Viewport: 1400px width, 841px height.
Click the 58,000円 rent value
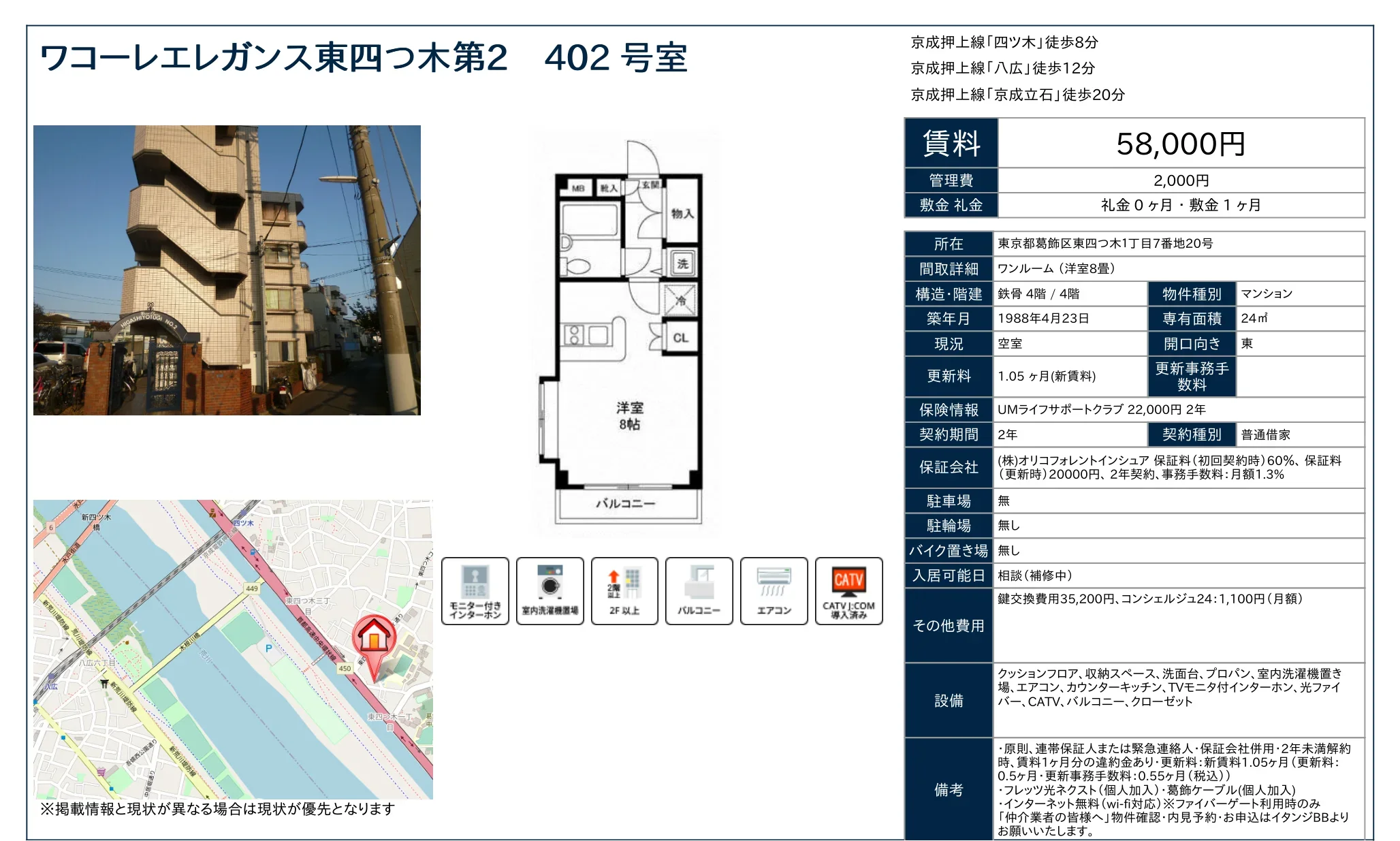click(1180, 144)
